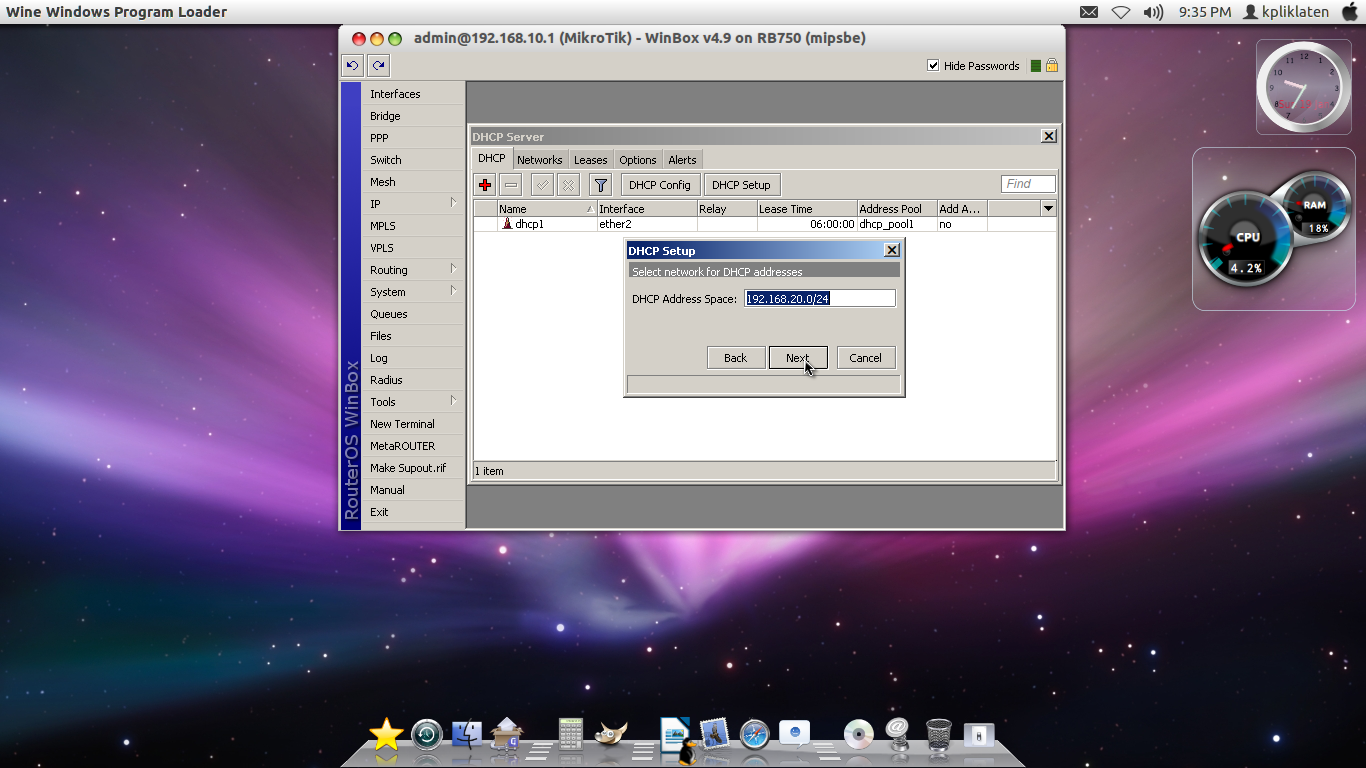This screenshot has width=1366, height=768.
Task: Open Finder face icon in dock
Action: click(467, 735)
